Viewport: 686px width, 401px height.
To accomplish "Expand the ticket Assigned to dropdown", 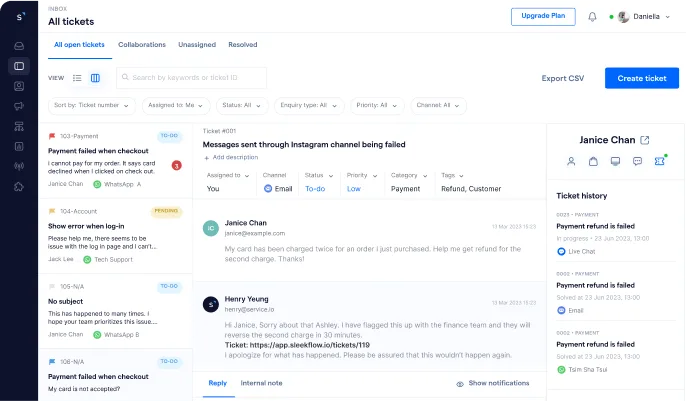I will (228, 175).
